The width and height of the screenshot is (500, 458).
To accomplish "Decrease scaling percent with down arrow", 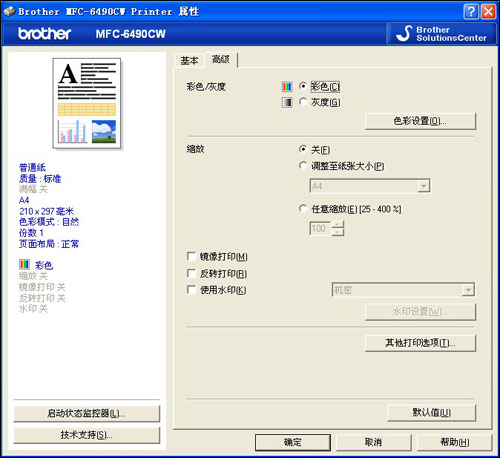I will (x=338, y=232).
